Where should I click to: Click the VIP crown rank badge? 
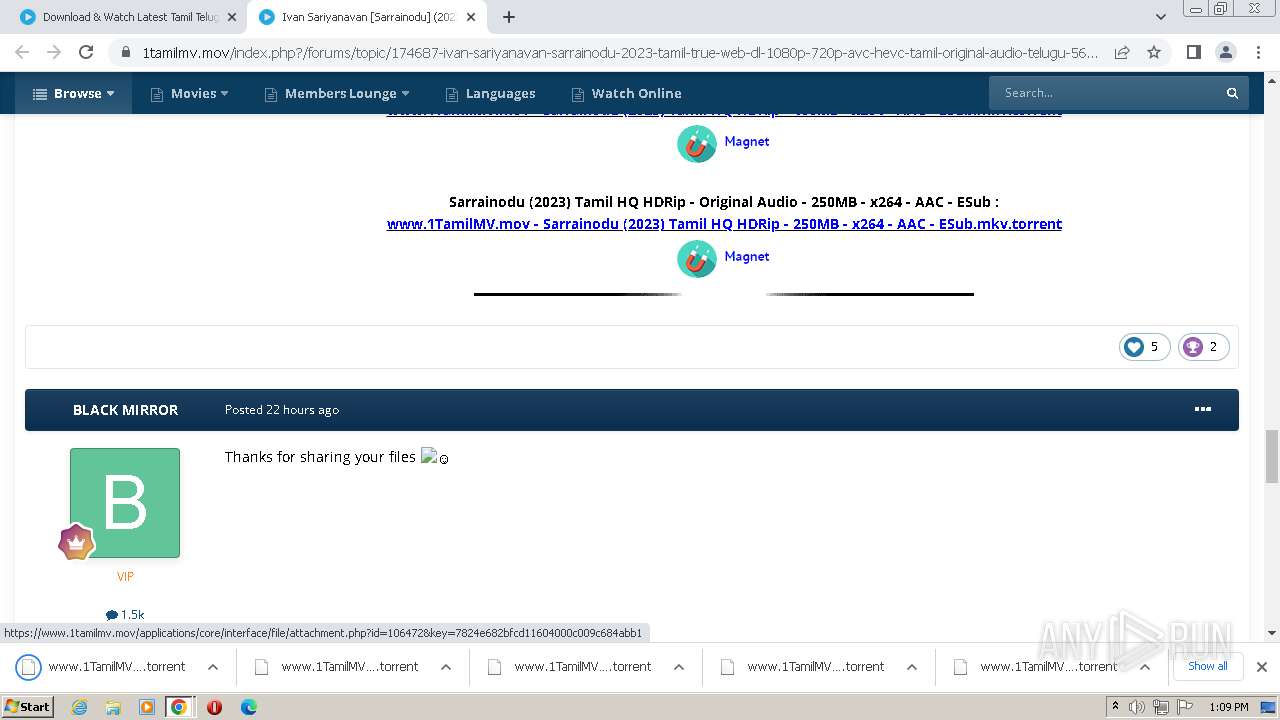coord(76,543)
